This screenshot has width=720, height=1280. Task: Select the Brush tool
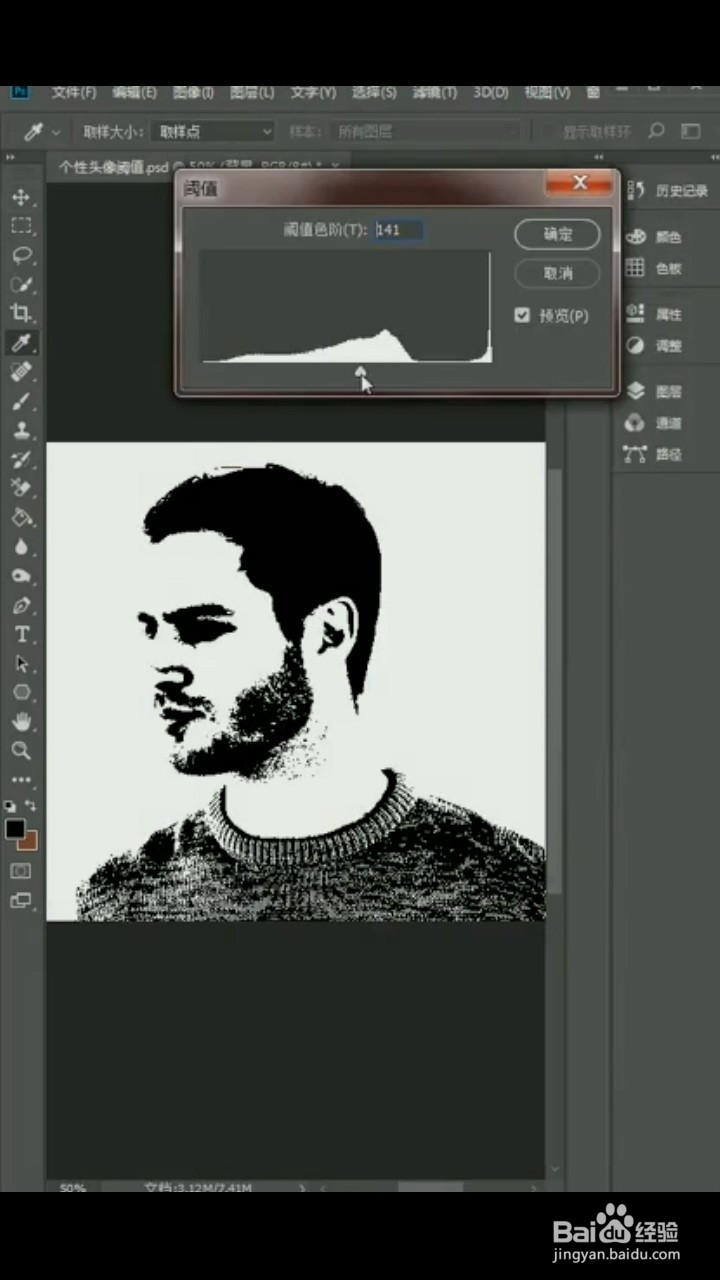(21, 401)
